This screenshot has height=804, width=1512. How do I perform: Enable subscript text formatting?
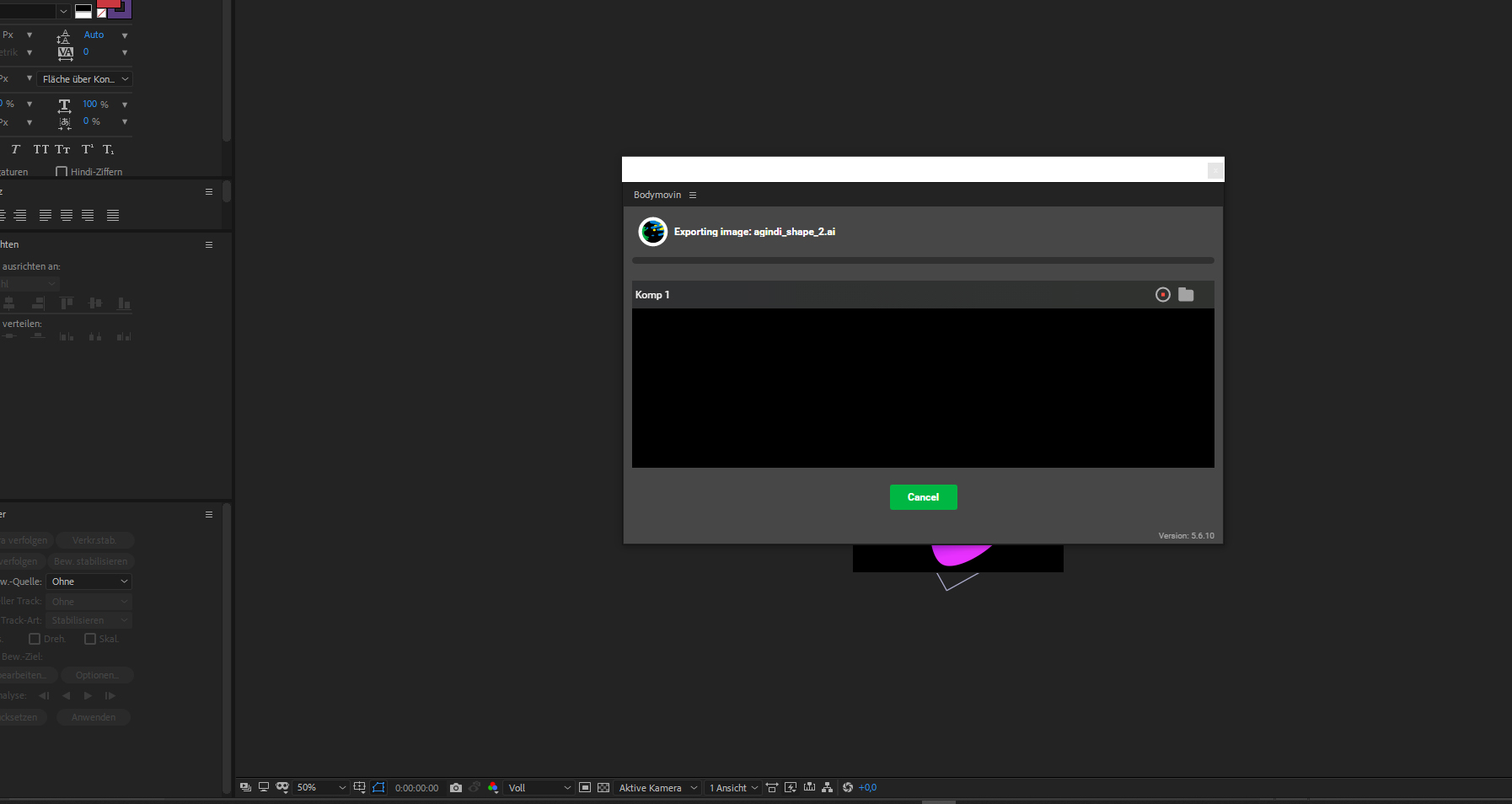(x=109, y=149)
